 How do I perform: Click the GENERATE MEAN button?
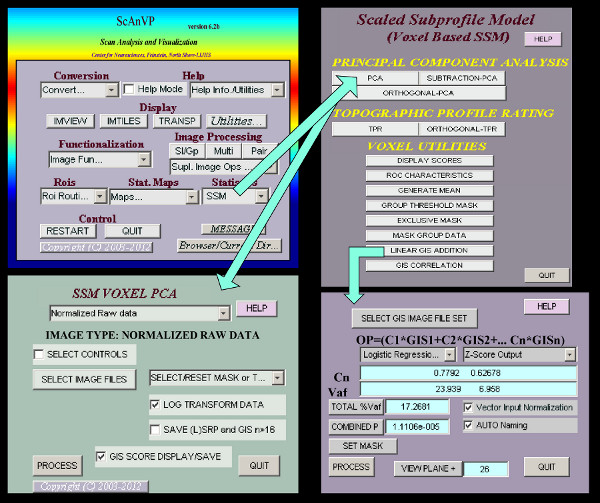429,190
